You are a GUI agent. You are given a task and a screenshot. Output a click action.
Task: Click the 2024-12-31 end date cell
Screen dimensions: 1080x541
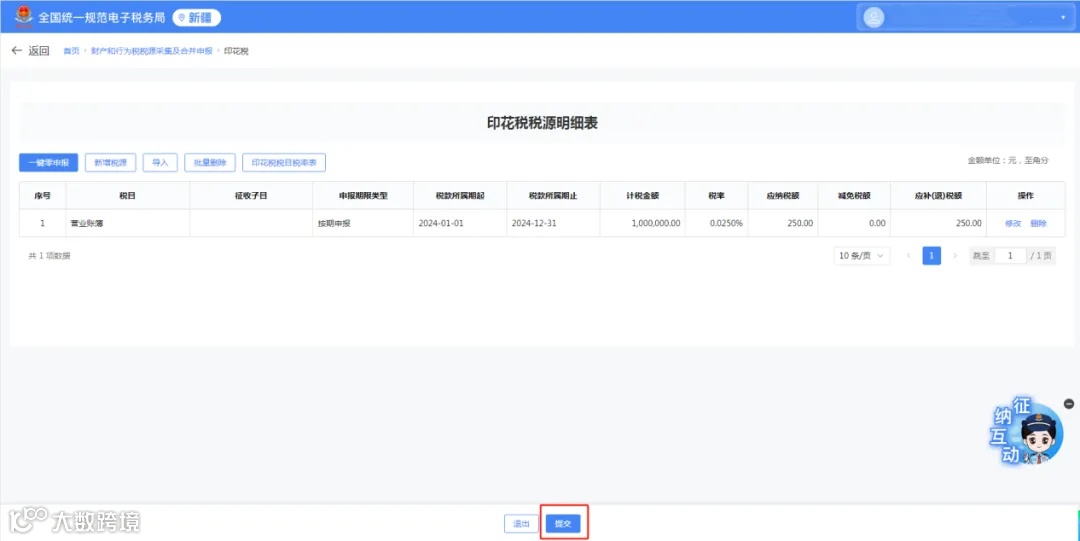[554, 223]
